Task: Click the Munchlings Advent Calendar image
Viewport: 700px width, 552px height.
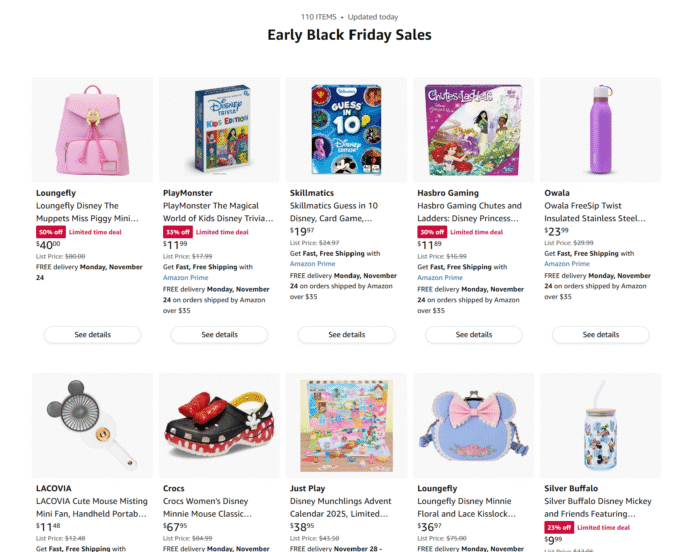Action: coord(346,426)
